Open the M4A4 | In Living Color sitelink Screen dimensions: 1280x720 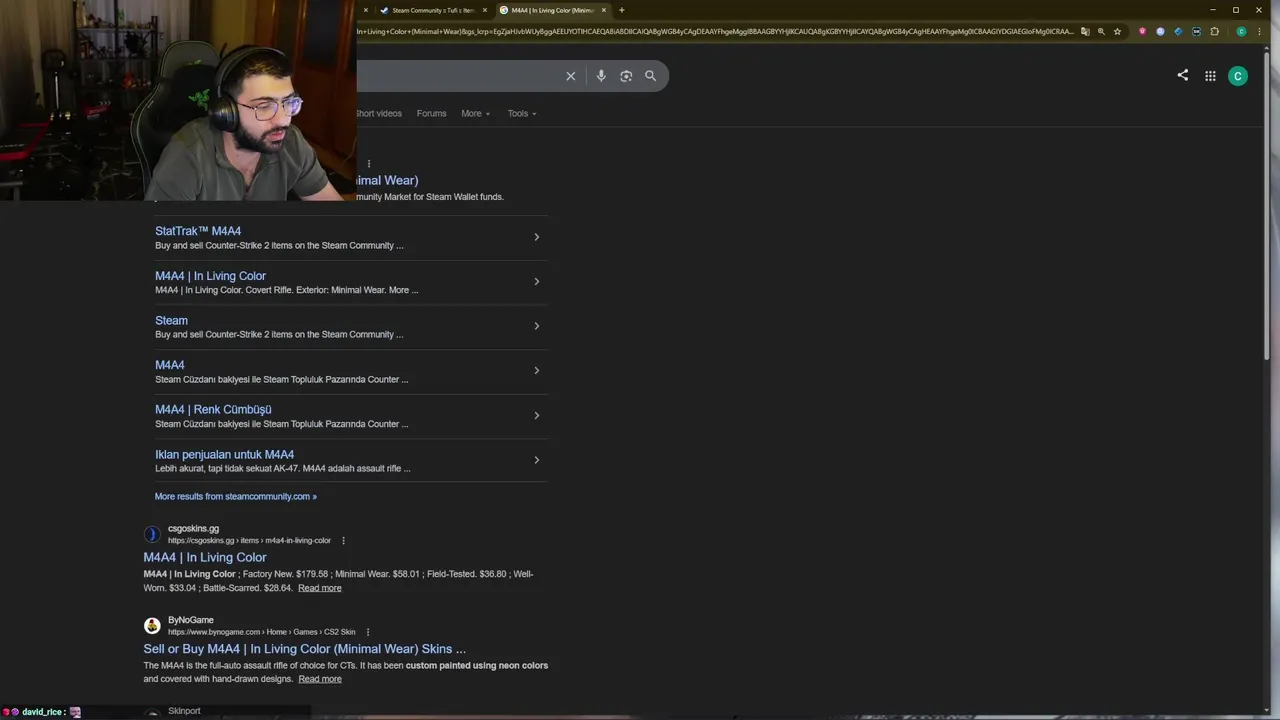210,276
